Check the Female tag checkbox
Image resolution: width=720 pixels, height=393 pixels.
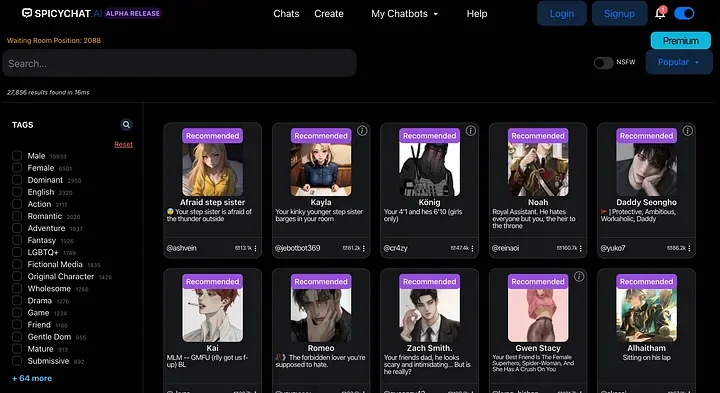tap(17, 168)
